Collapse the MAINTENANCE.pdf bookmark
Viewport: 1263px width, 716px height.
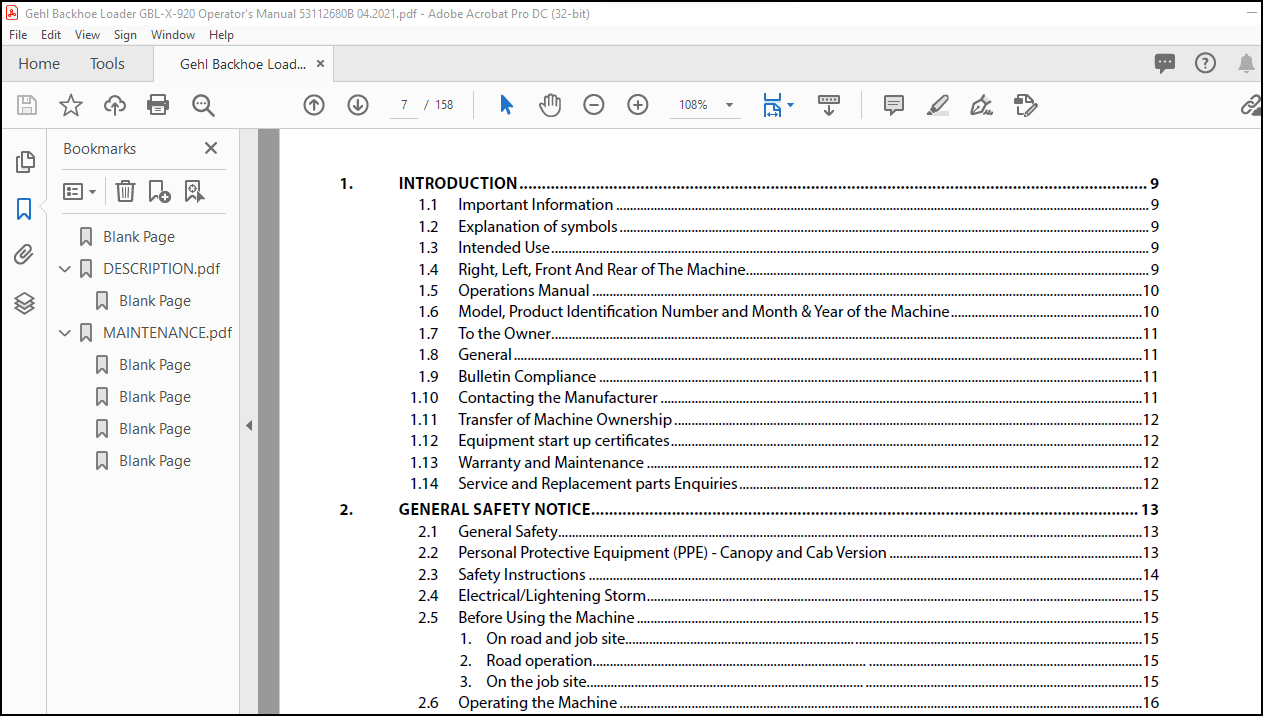click(x=65, y=333)
